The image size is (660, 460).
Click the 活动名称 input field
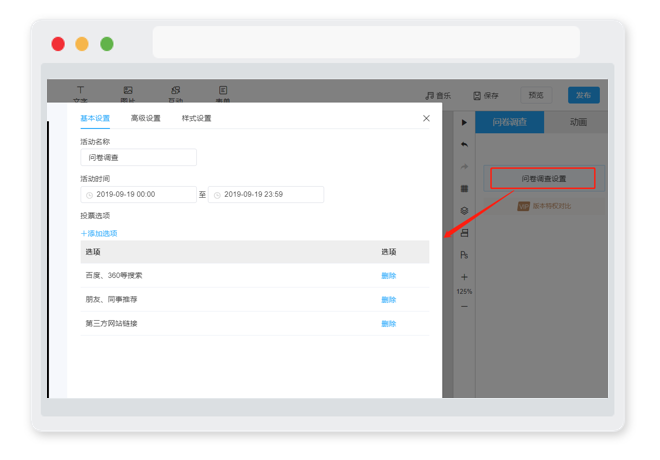pos(138,157)
